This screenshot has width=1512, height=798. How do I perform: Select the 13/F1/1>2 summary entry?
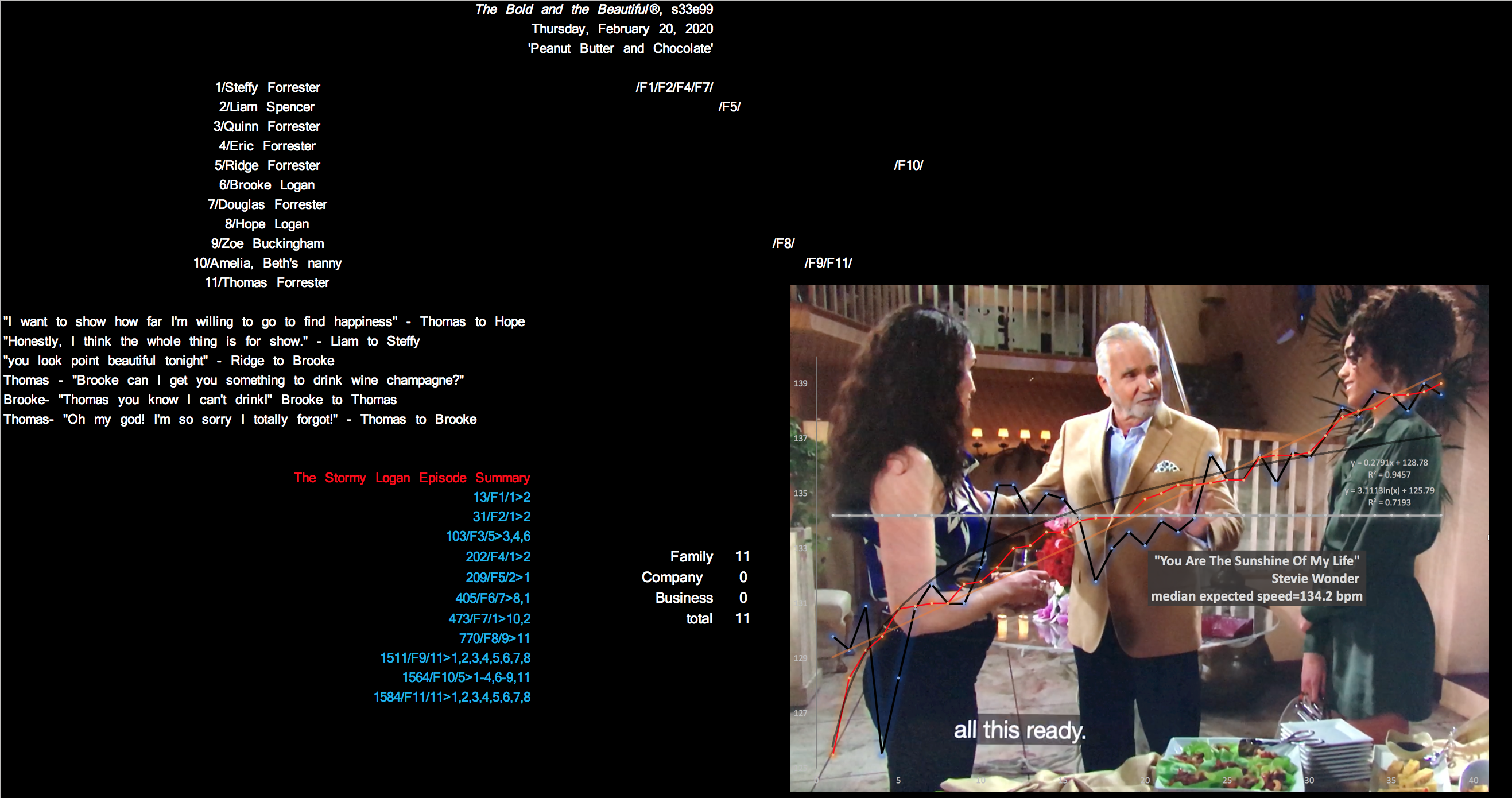click(x=501, y=497)
